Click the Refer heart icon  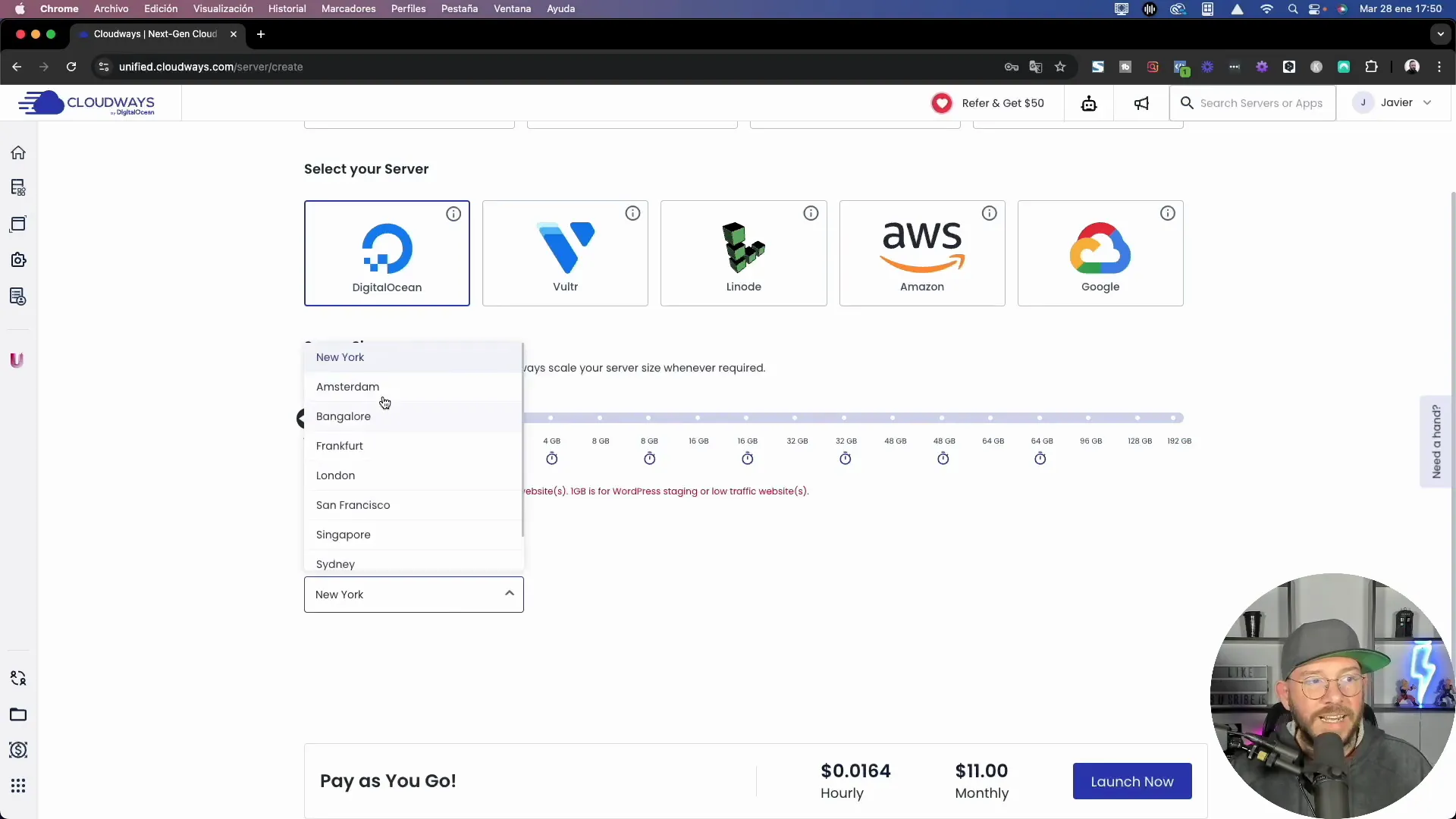click(942, 103)
